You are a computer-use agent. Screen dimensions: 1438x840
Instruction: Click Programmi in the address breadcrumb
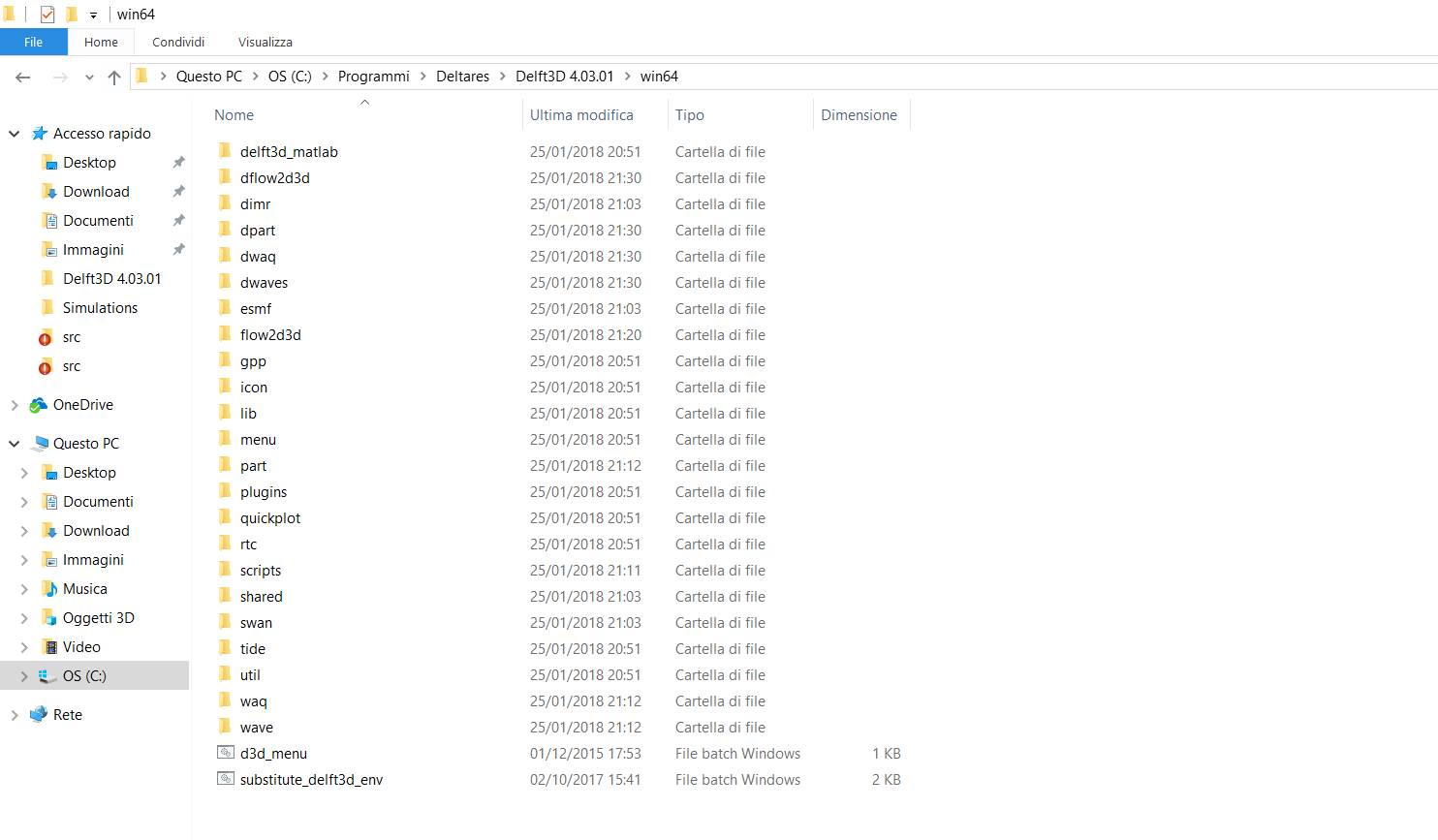pos(374,77)
